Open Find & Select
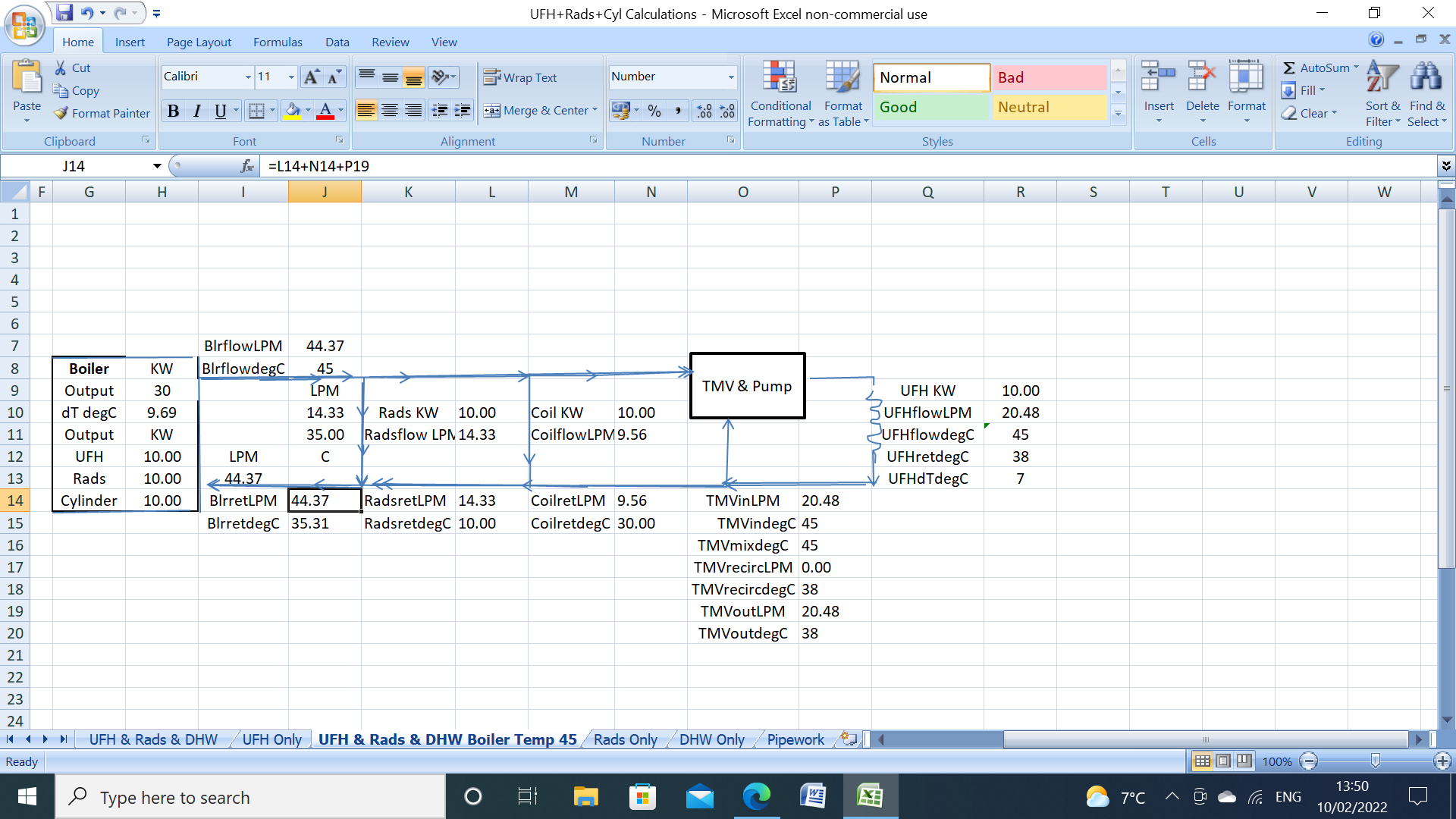The image size is (1456, 819). point(1426,94)
